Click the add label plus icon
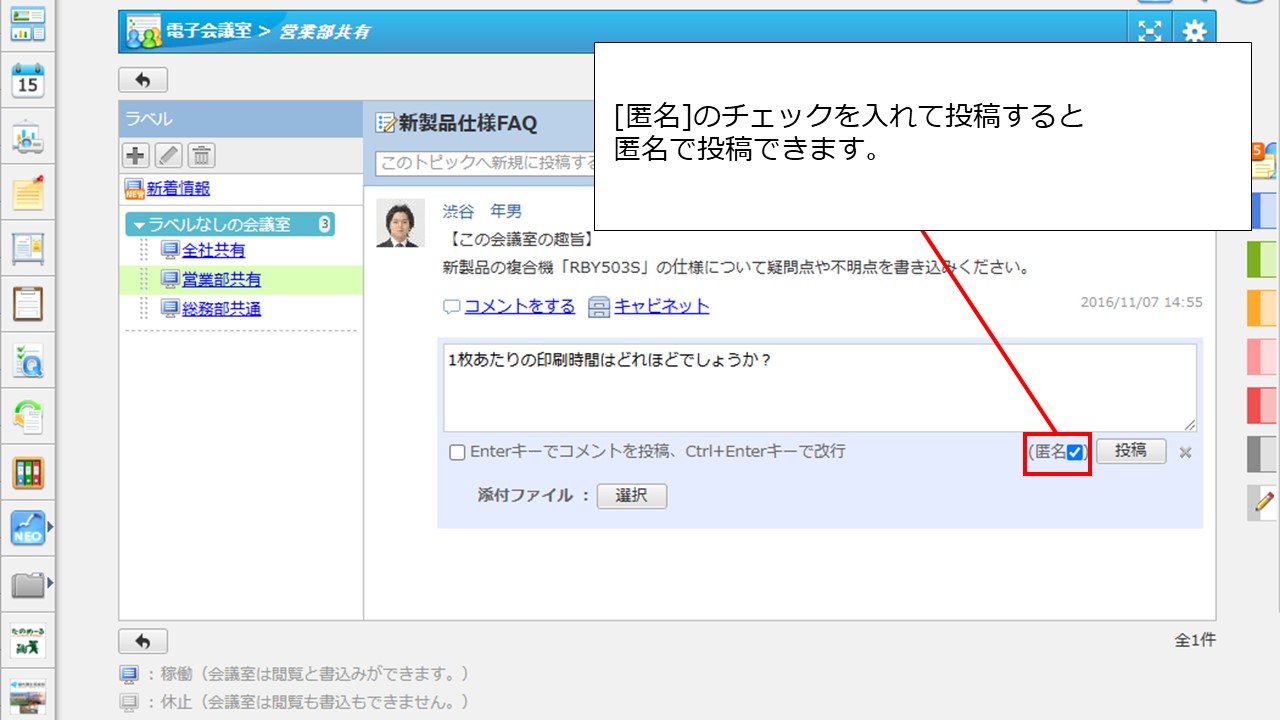Viewport: 1280px width, 720px height. tap(136, 155)
